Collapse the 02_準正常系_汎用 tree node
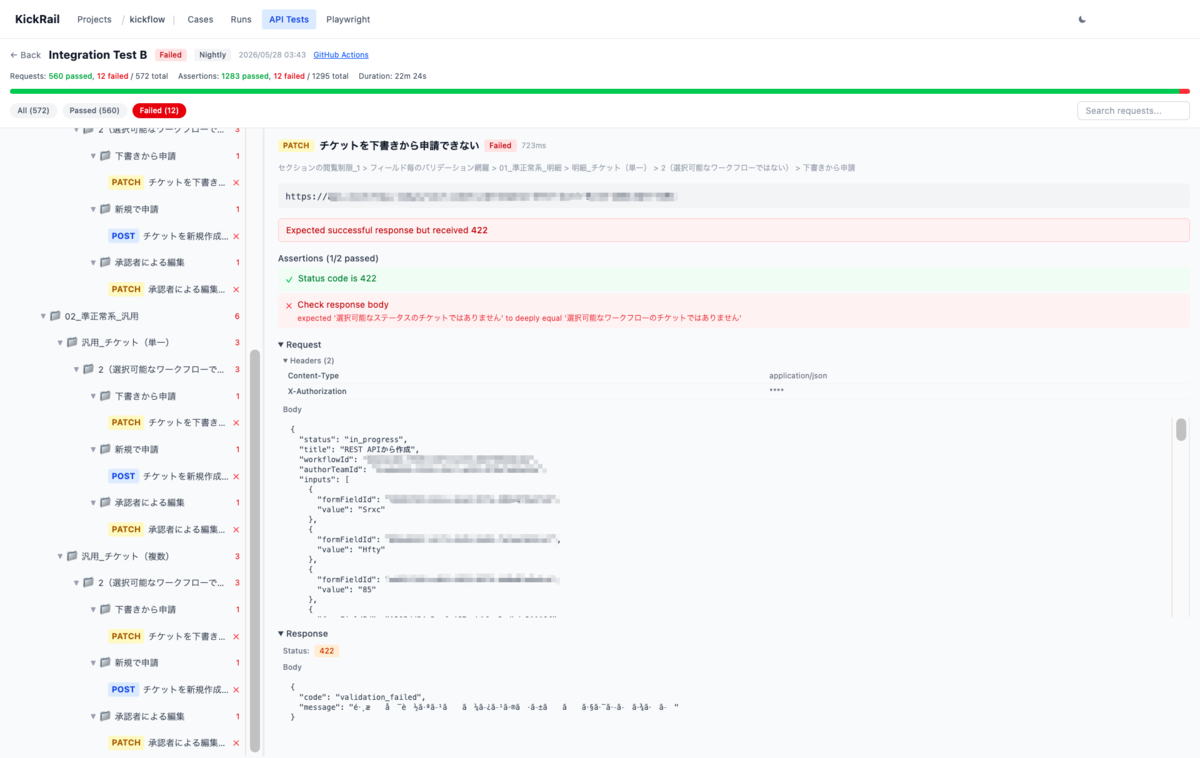Viewport: 1200px width, 758px height. coord(43,316)
